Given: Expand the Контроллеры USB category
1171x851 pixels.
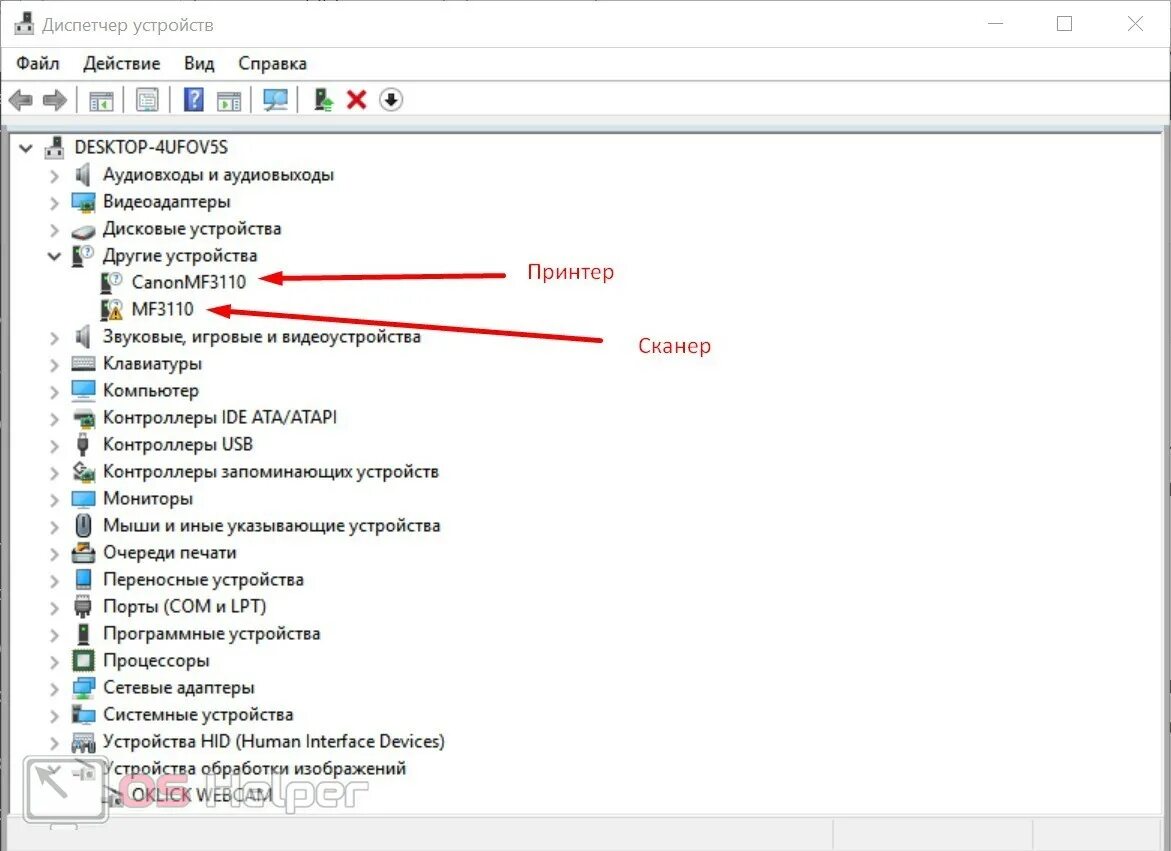Looking at the screenshot, I should (54, 446).
